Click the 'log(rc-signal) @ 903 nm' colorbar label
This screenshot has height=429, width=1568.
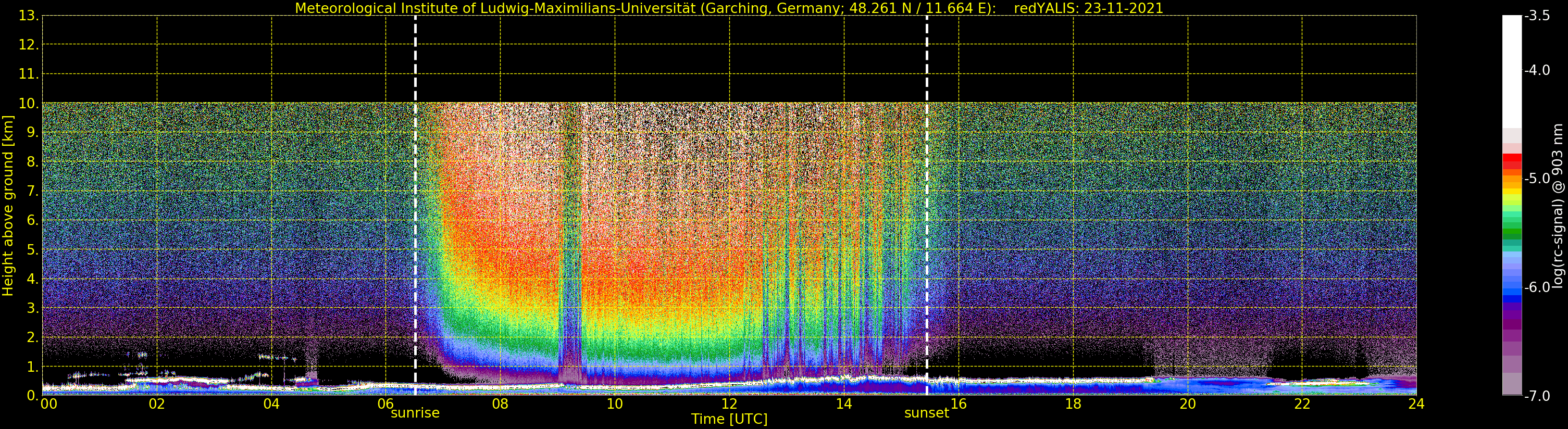pyautogui.click(x=1558, y=206)
